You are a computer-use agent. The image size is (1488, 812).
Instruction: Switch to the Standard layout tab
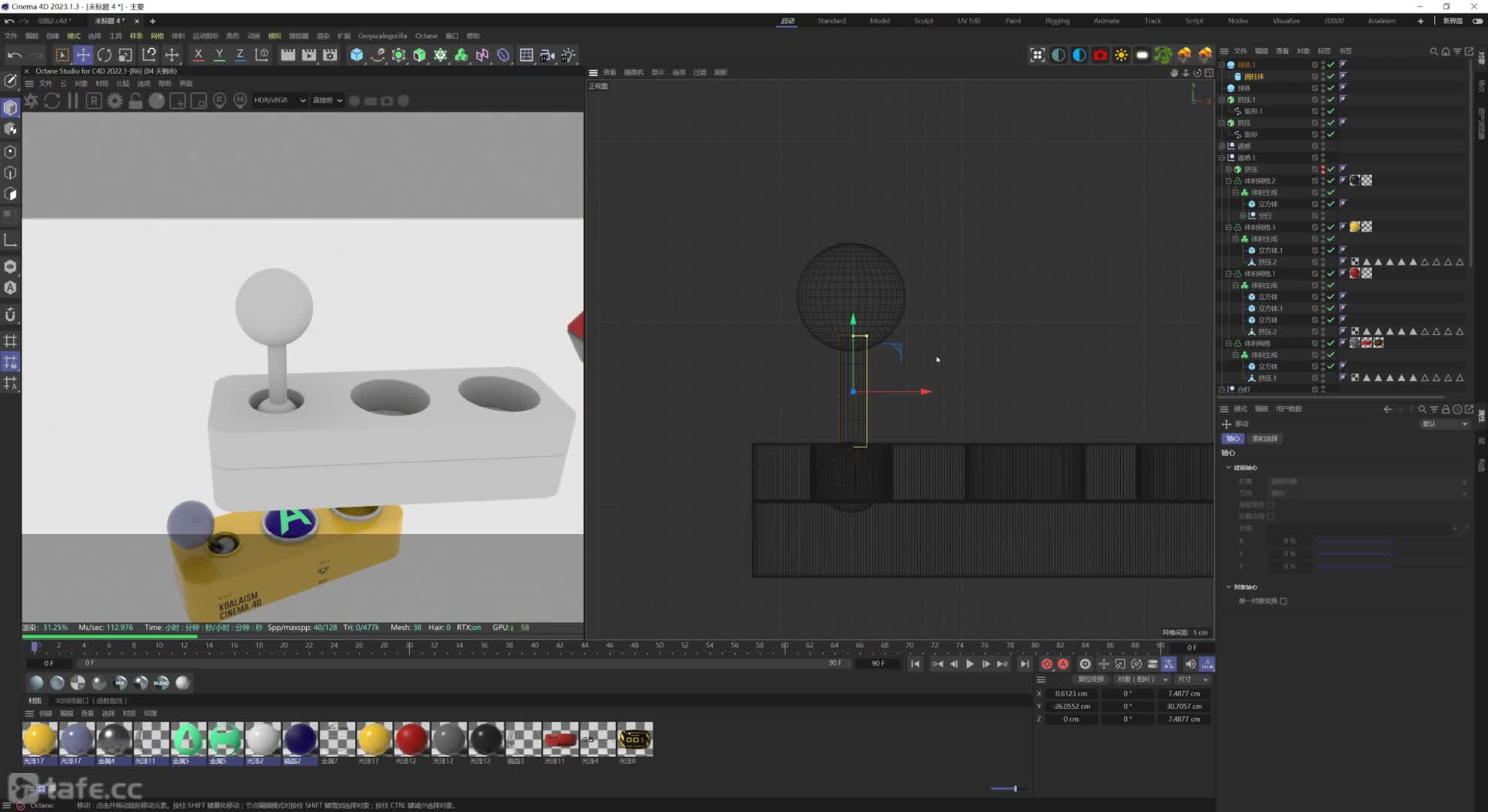point(831,21)
